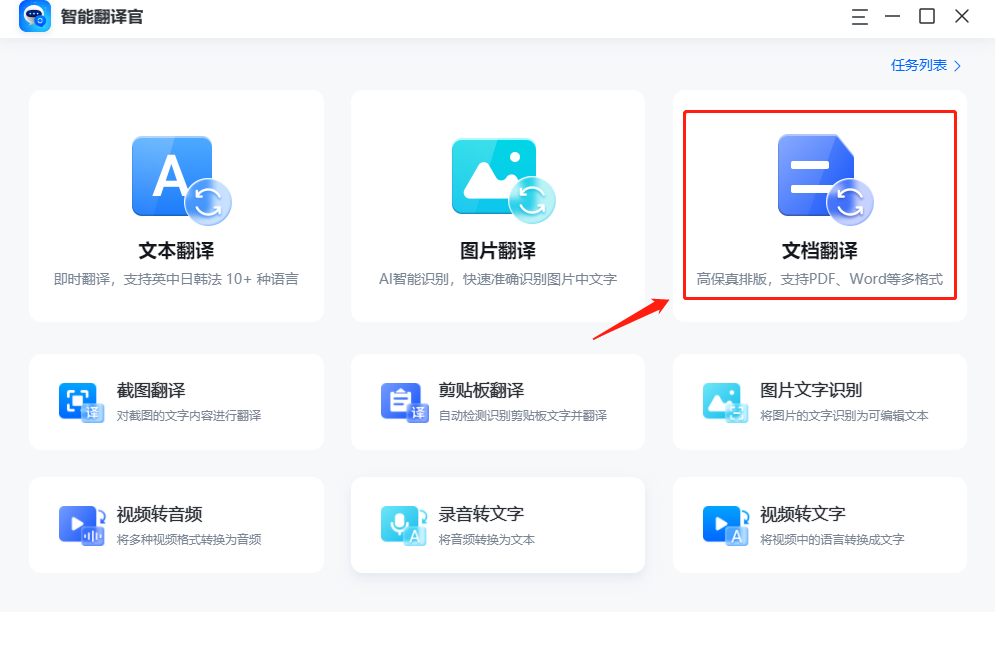Select the 剪贴板翻译 label

tap(482, 390)
